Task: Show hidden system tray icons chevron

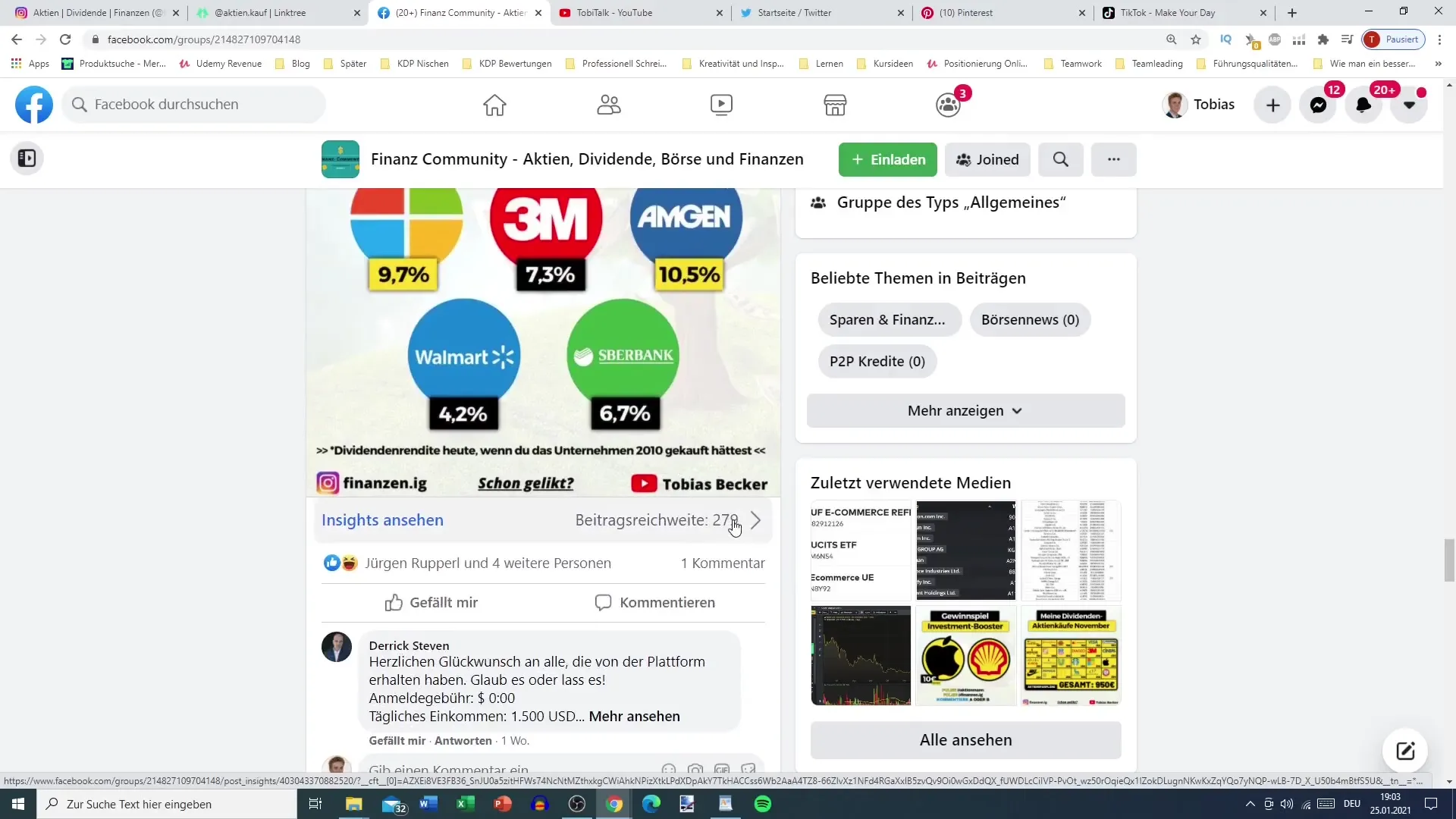Action: [1250, 804]
